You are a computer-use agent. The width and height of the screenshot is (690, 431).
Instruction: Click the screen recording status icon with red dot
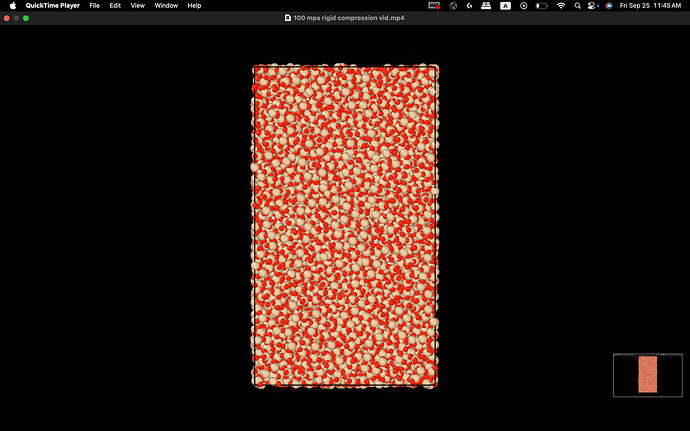[434, 6]
